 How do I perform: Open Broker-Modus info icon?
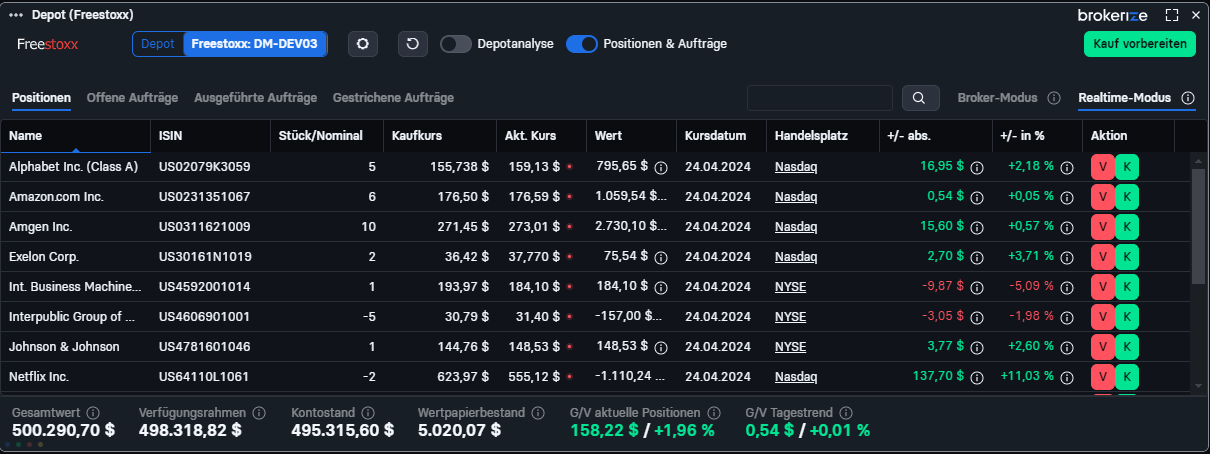coord(1053,98)
